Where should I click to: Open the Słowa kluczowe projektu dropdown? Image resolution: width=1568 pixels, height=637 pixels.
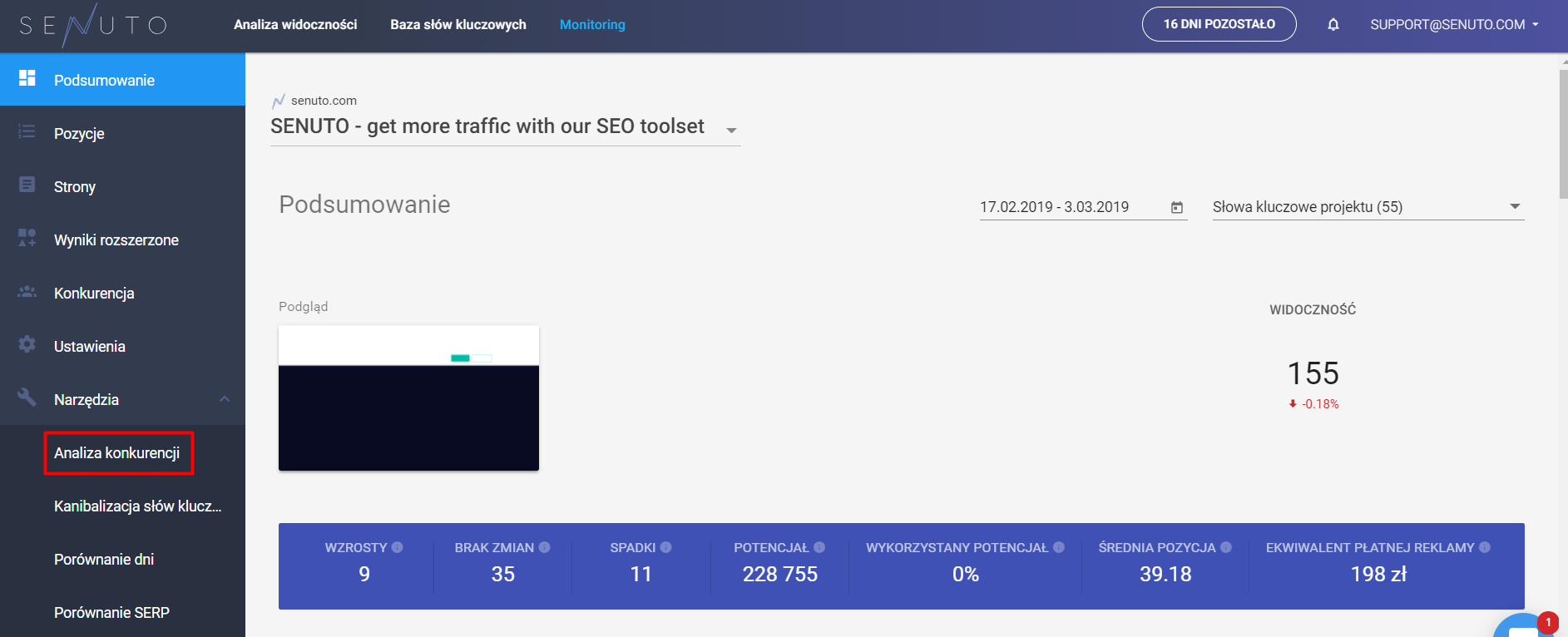[1368, 207]
